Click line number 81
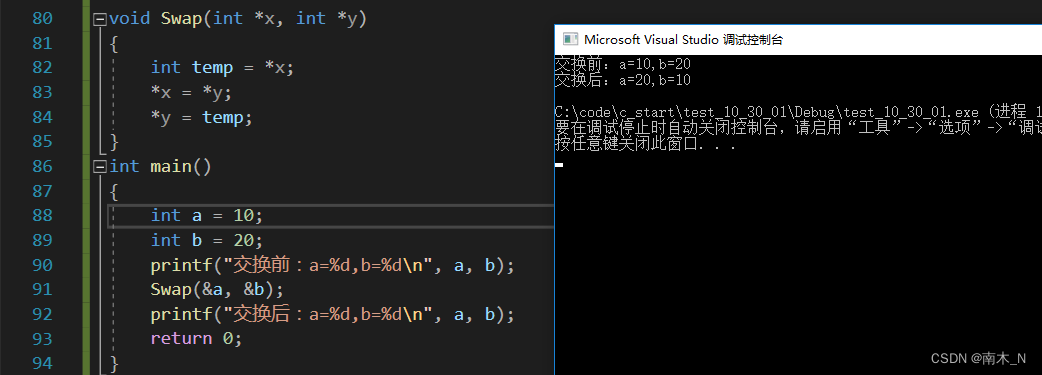 [x=42, y=43]
